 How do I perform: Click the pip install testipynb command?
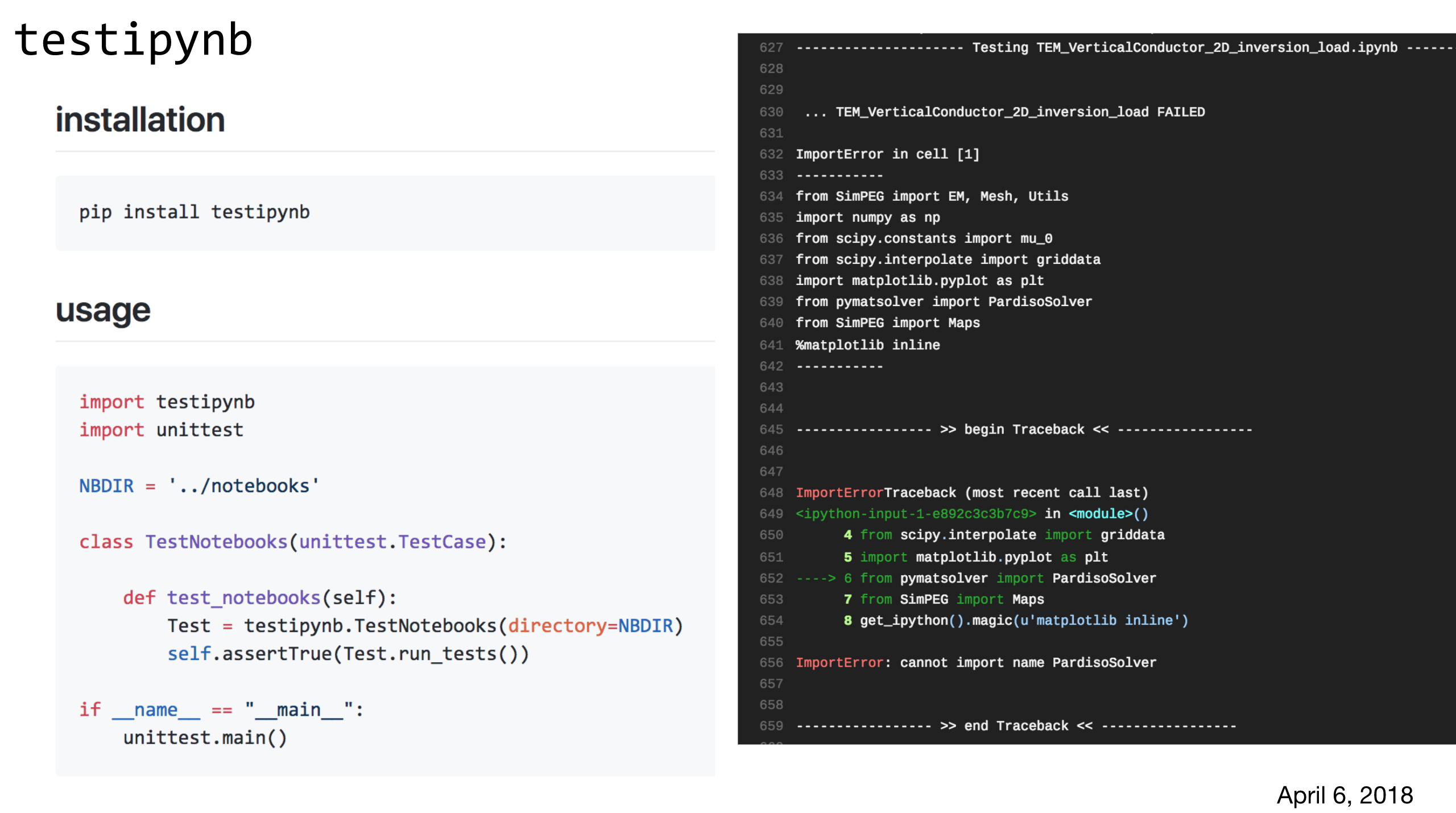pos(194,212)
